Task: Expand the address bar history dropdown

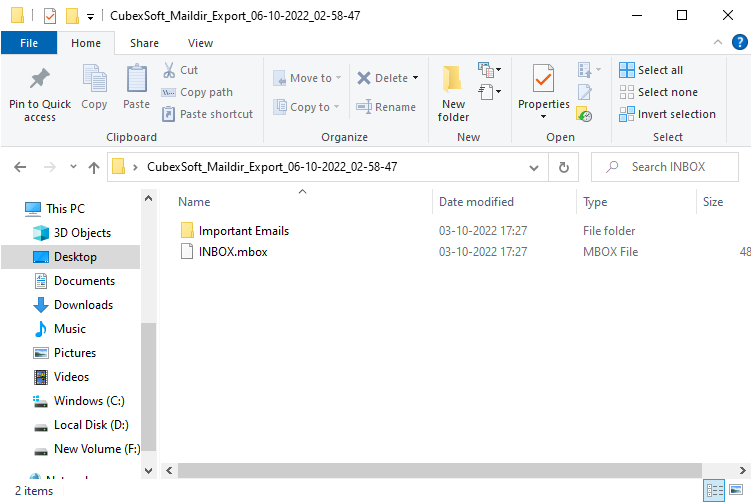Action: click(x=534, y=167)
